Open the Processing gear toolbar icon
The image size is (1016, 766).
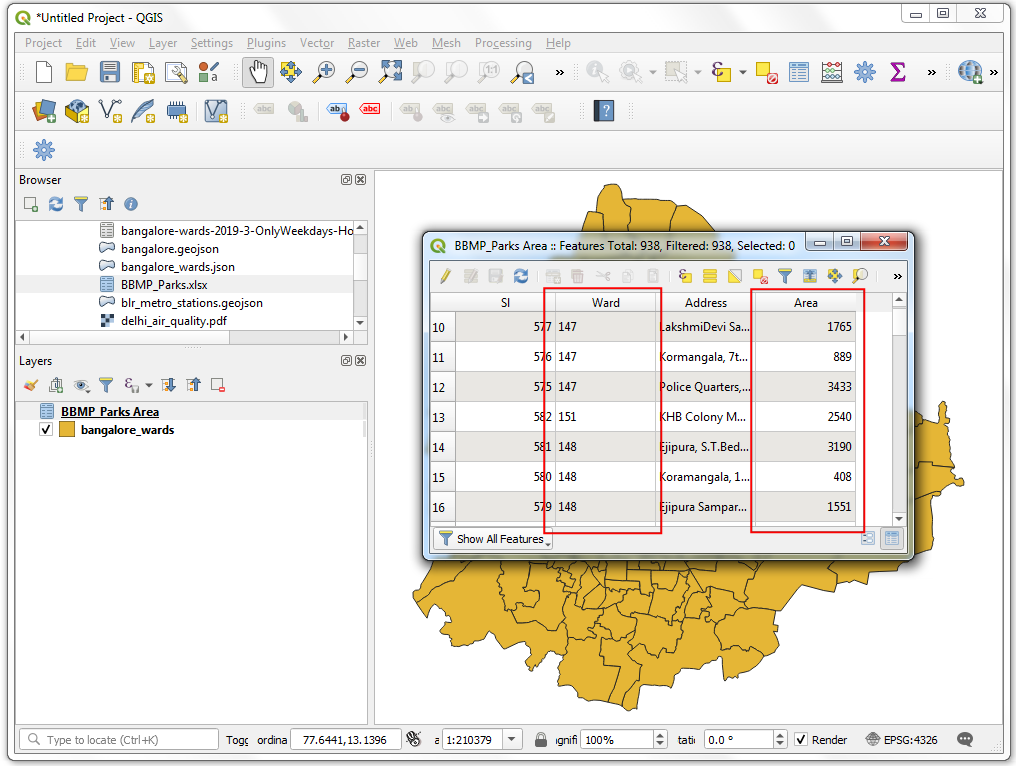(864, 72)
